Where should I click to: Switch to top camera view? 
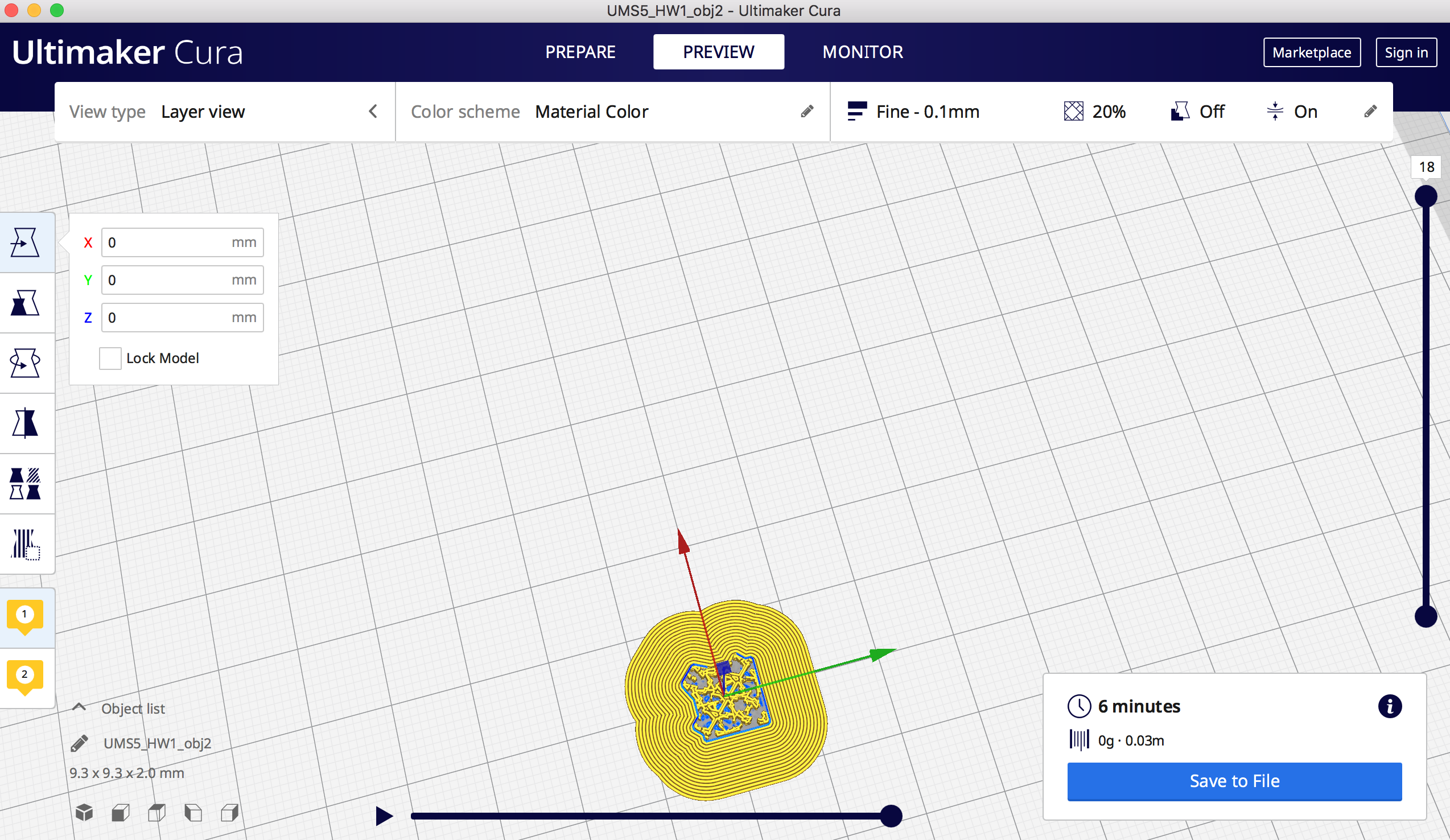(x=156, y=813)
